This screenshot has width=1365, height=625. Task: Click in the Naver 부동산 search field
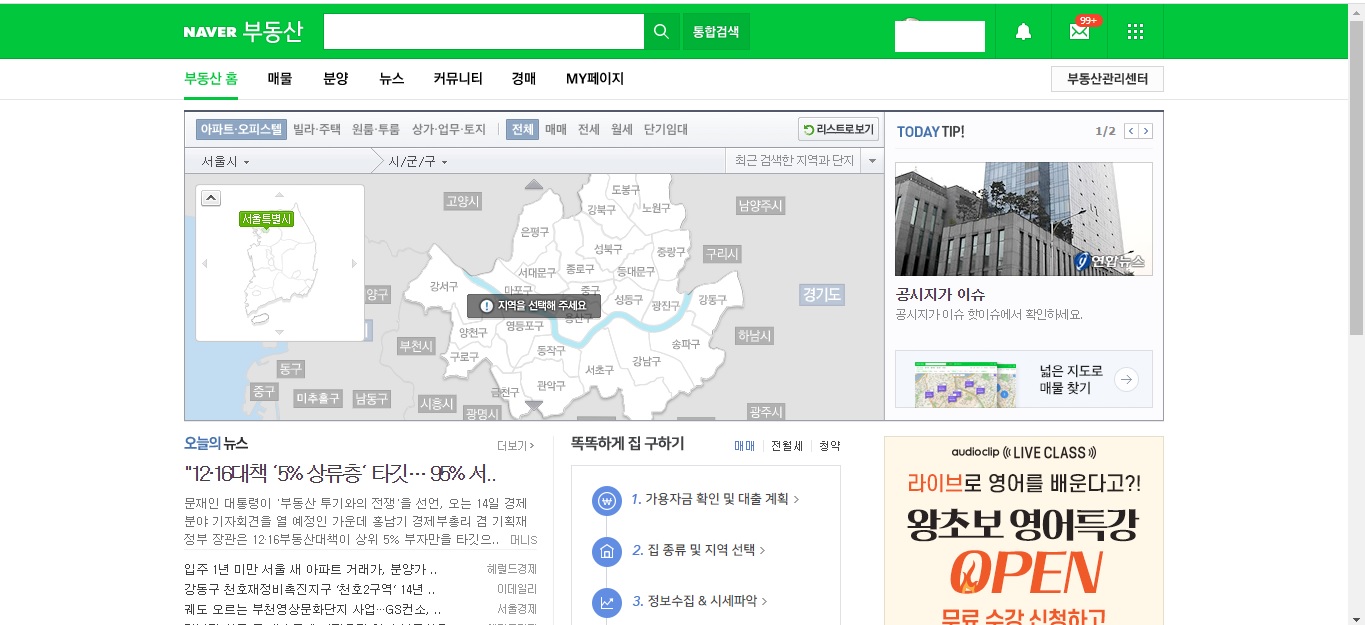coord(484,32)
